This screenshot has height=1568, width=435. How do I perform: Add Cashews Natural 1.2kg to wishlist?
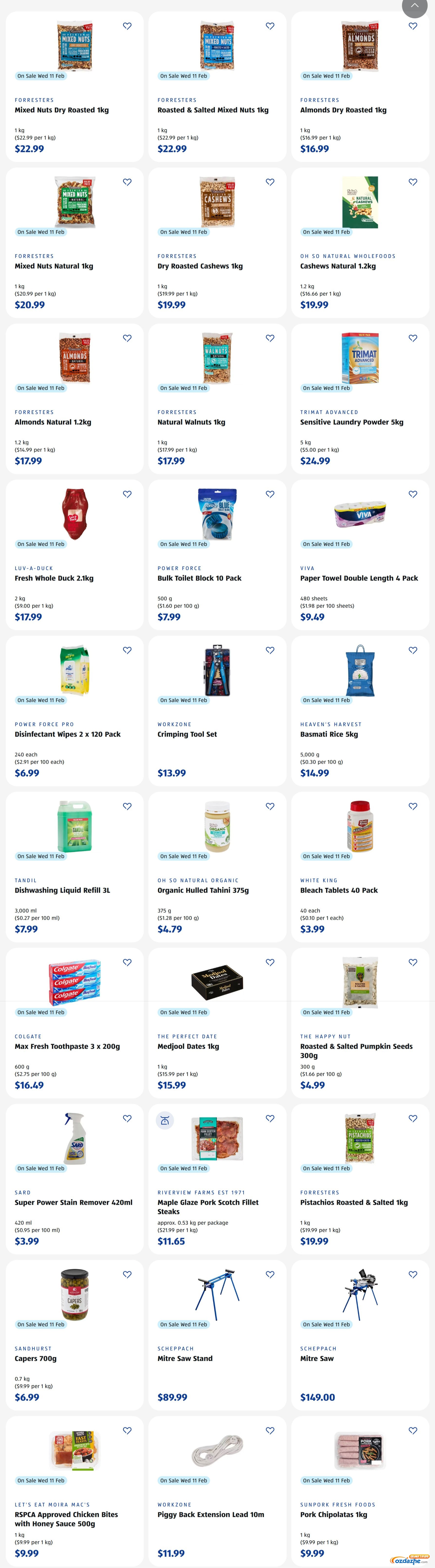pos(412,182)
